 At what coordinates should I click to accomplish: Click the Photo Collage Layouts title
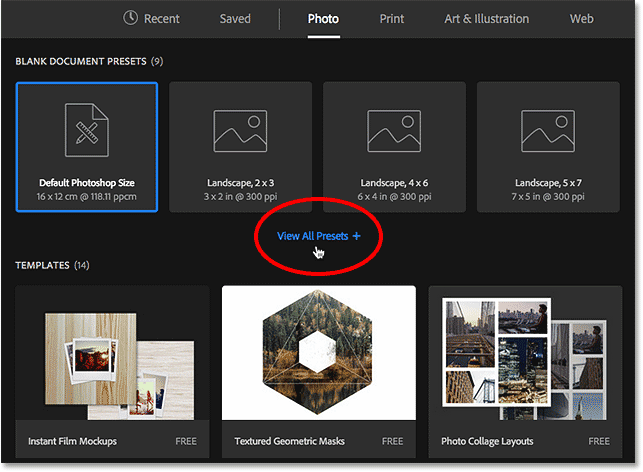487,441
